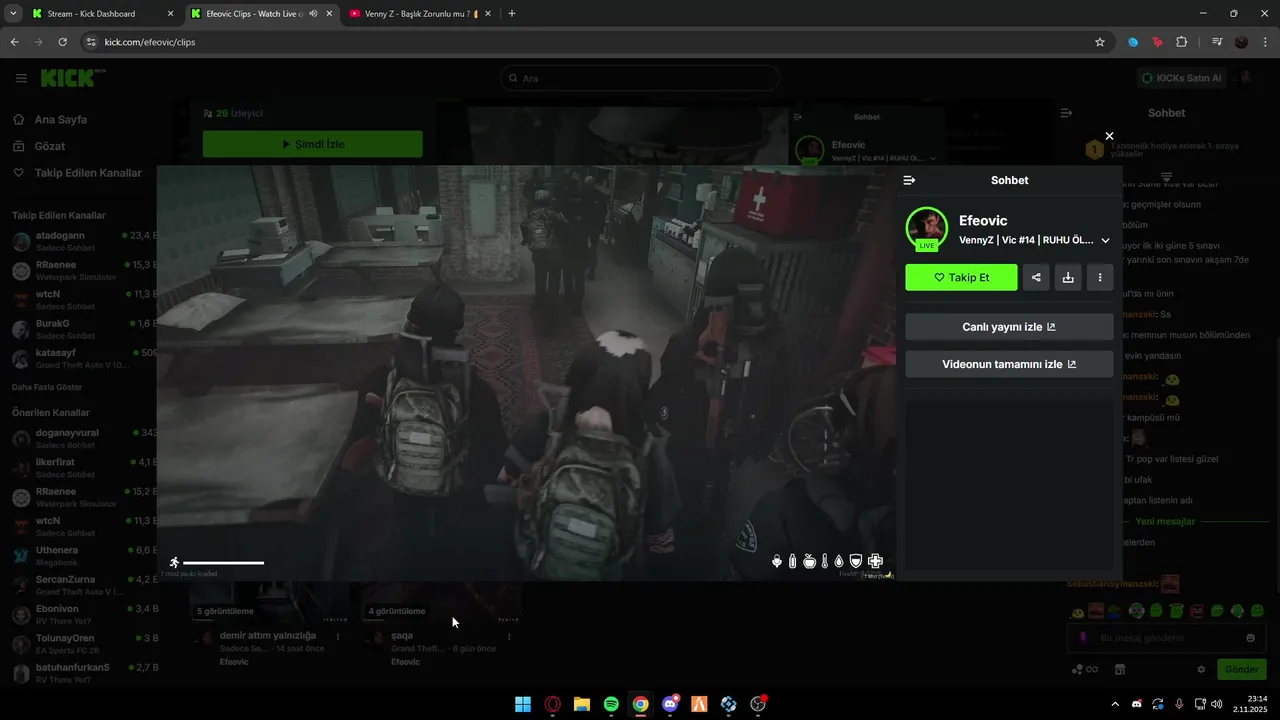Viewport: 1280px width, 720px height.
Task: Click KICKs Satın Al button
Action: coord(1181,78)
